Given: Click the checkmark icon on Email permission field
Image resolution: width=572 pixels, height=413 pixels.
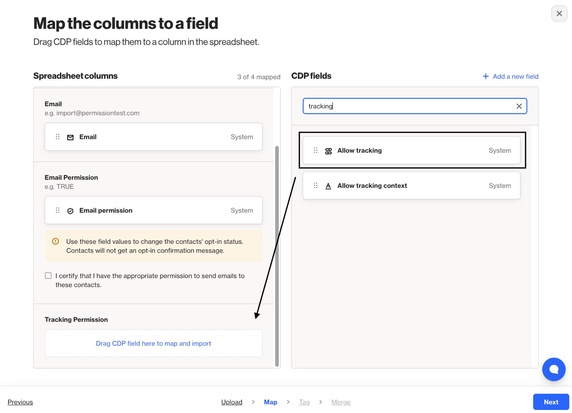Looking at the screenshot, I should [x=70, y=211].
